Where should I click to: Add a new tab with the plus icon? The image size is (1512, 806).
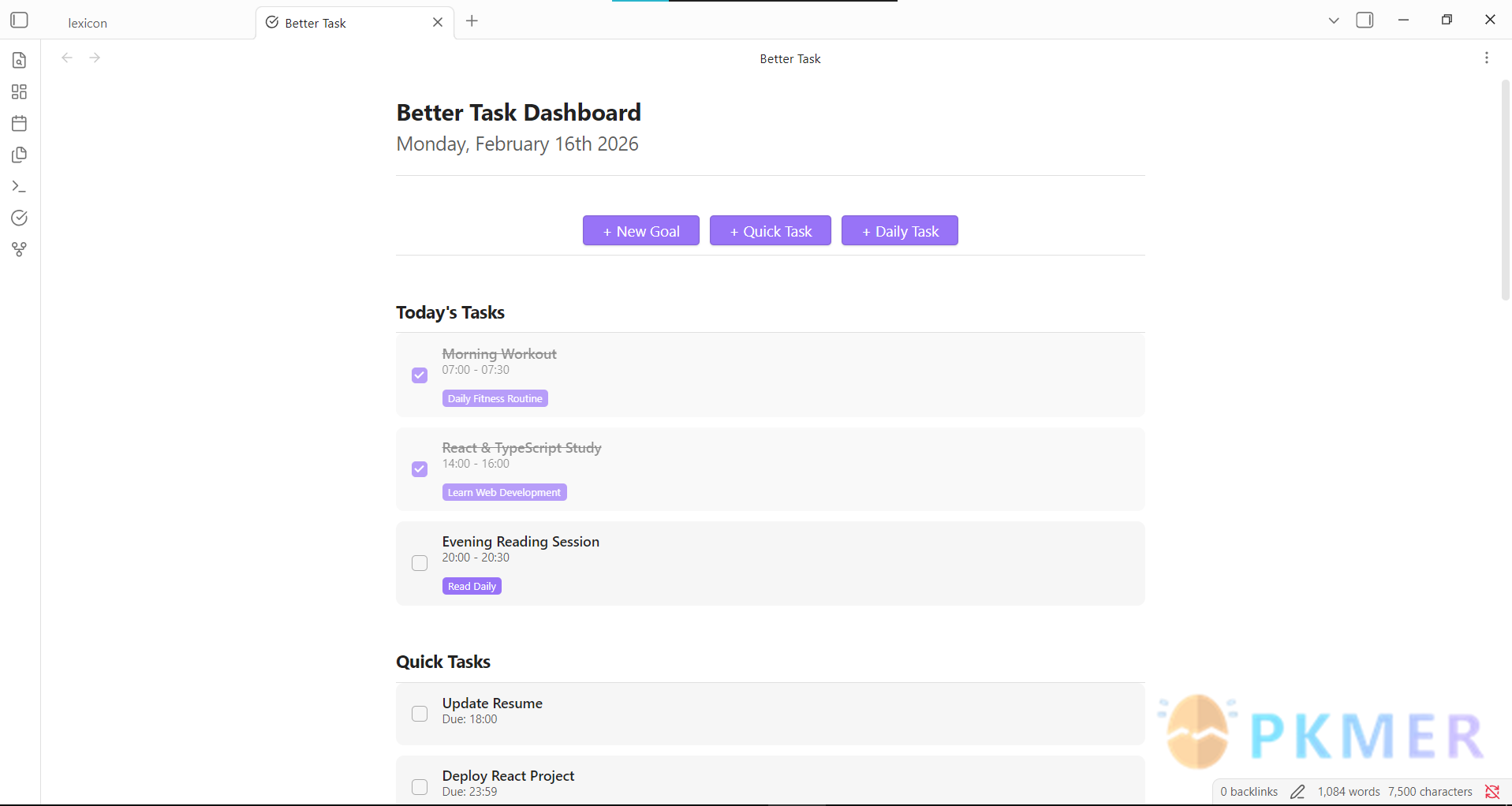pos(472,21)
